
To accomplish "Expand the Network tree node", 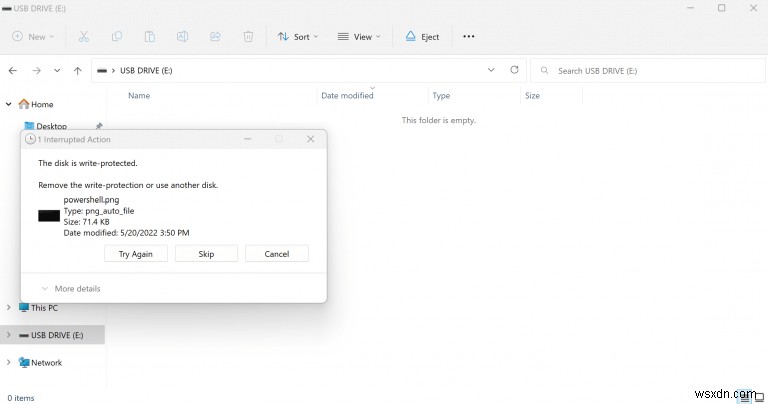I will click(x=8, y=362).
